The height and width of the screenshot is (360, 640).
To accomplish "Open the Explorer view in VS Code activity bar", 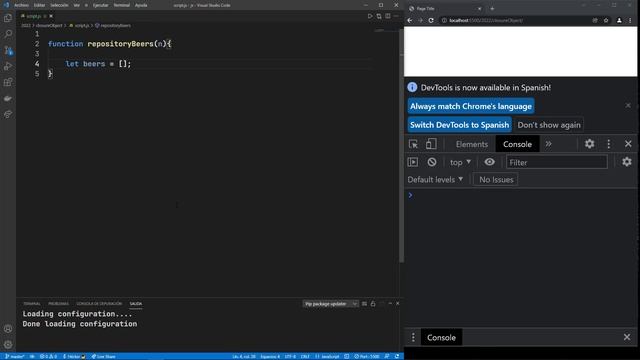I will coord(8,18).
